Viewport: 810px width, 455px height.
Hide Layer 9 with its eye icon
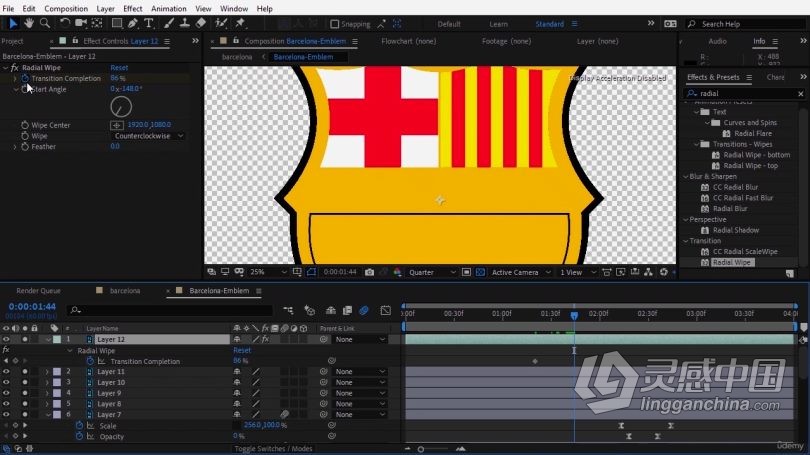(x=6, y=393)
